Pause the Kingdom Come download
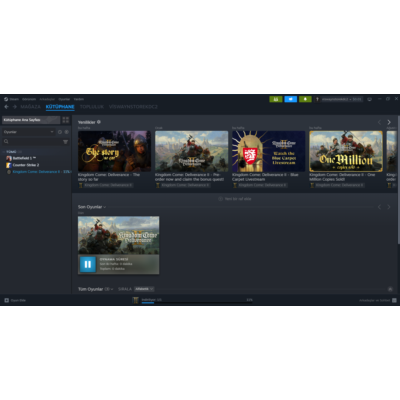The image size is (400, 400). pos(88,264)
